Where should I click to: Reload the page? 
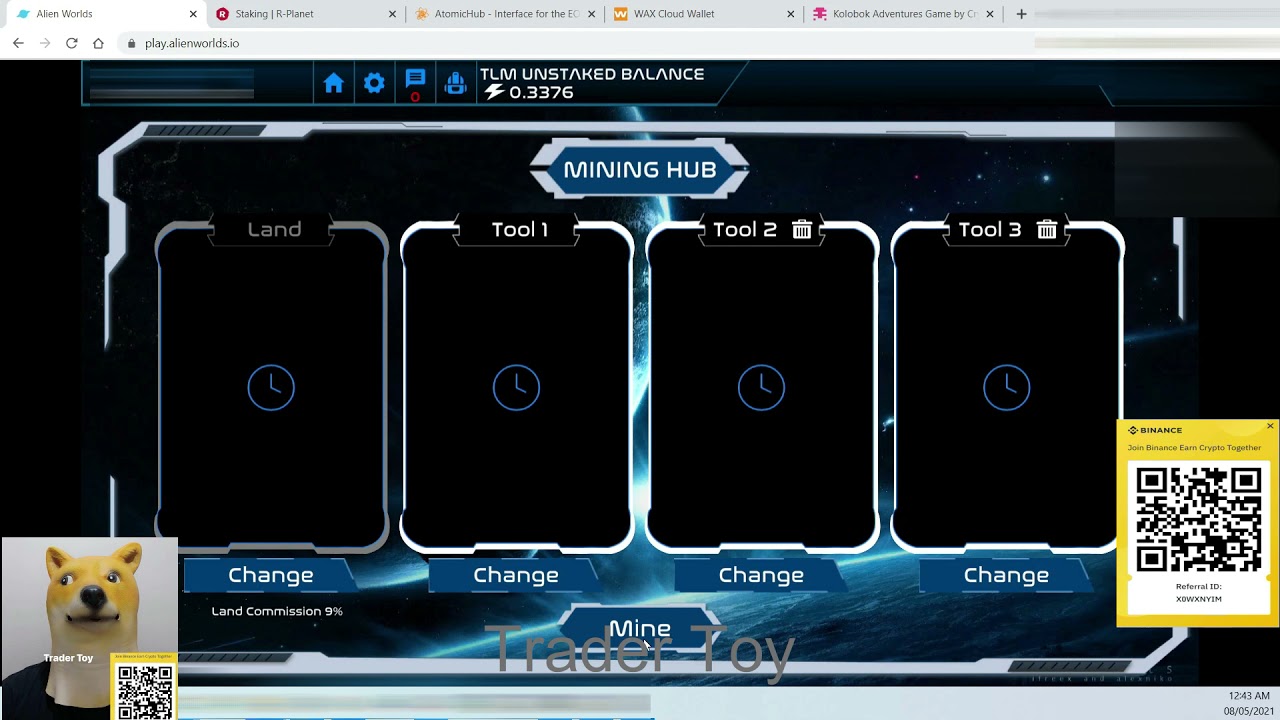click(x=72, y=43)
